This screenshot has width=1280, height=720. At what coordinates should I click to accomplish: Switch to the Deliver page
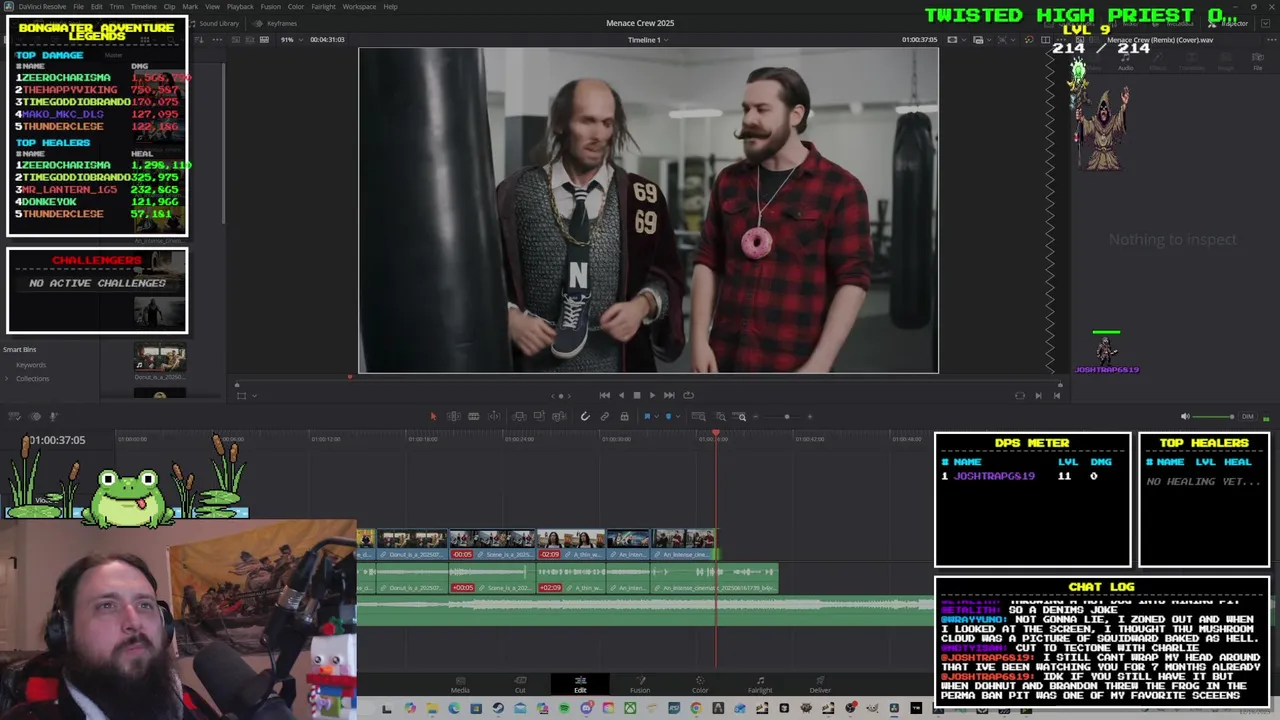tap(820, 685)
